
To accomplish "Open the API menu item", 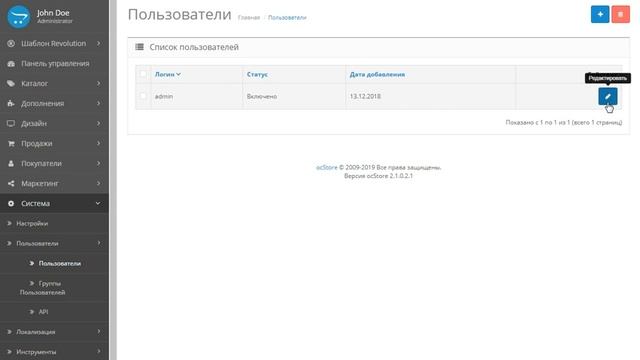I will 55,312.
